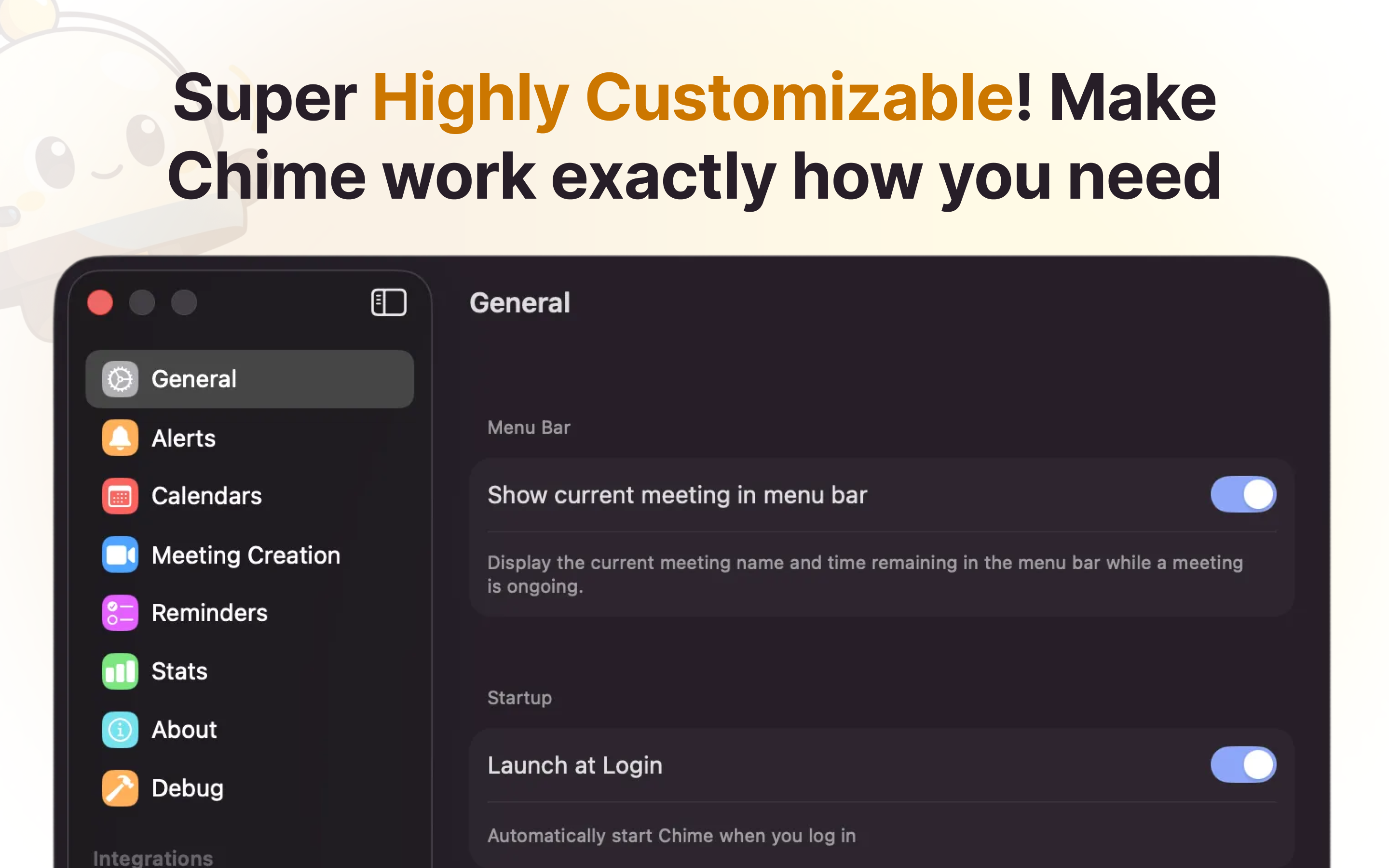
Task: Open the Debug sidebar entry
Action: click(187, 788)
